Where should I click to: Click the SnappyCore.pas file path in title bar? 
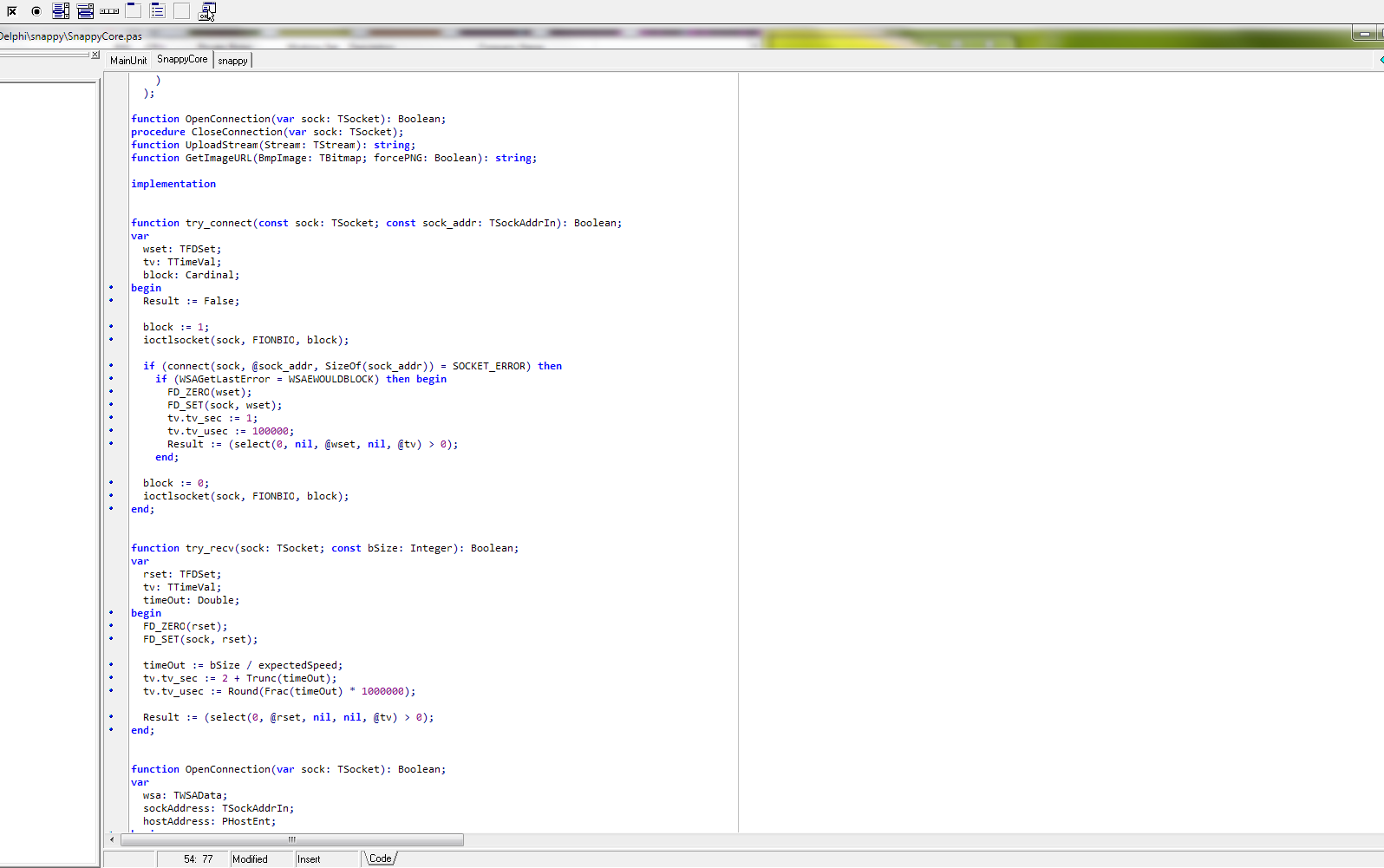(71, 36)
